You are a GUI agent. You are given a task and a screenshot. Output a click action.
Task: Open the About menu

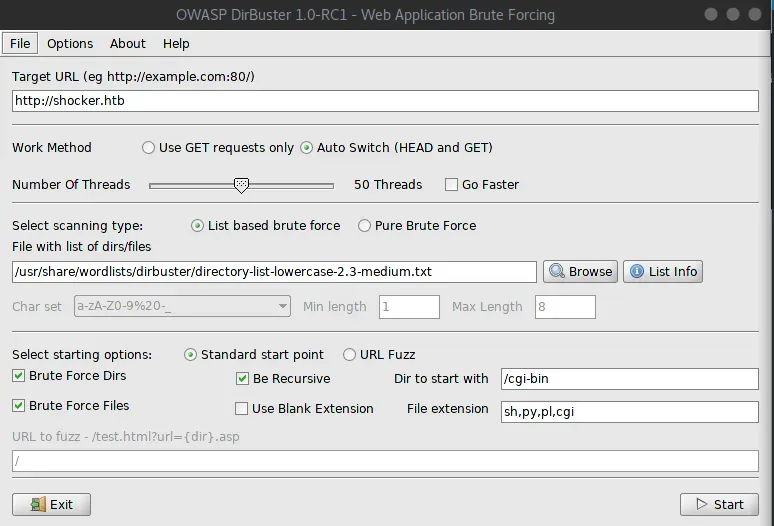128,43
